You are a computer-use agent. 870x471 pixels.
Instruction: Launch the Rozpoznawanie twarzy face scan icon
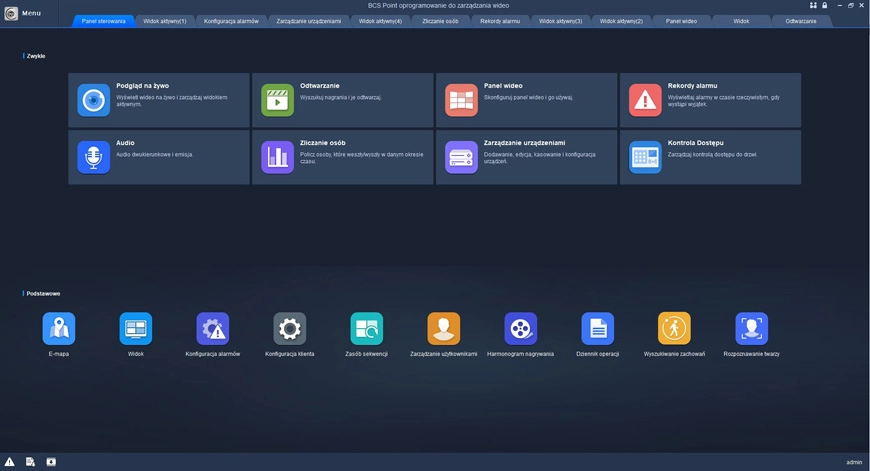coord(751,328)
